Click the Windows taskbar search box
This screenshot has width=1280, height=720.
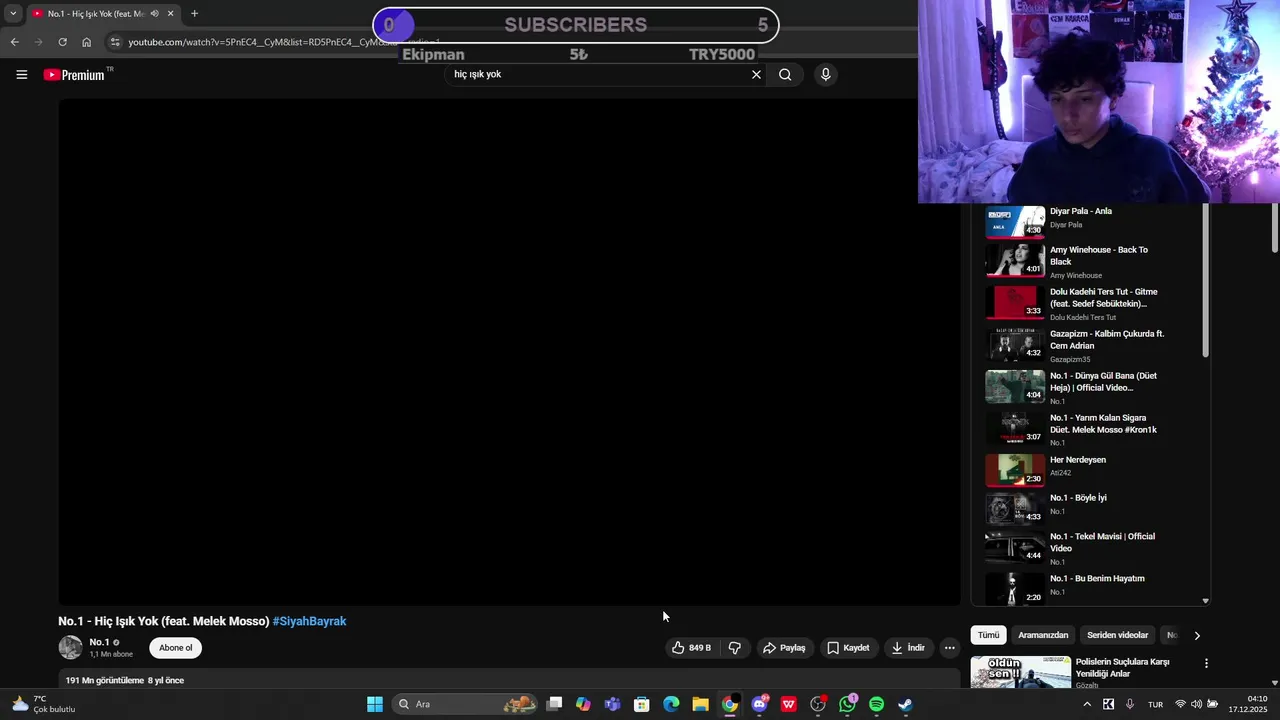[x=466, y=704]
